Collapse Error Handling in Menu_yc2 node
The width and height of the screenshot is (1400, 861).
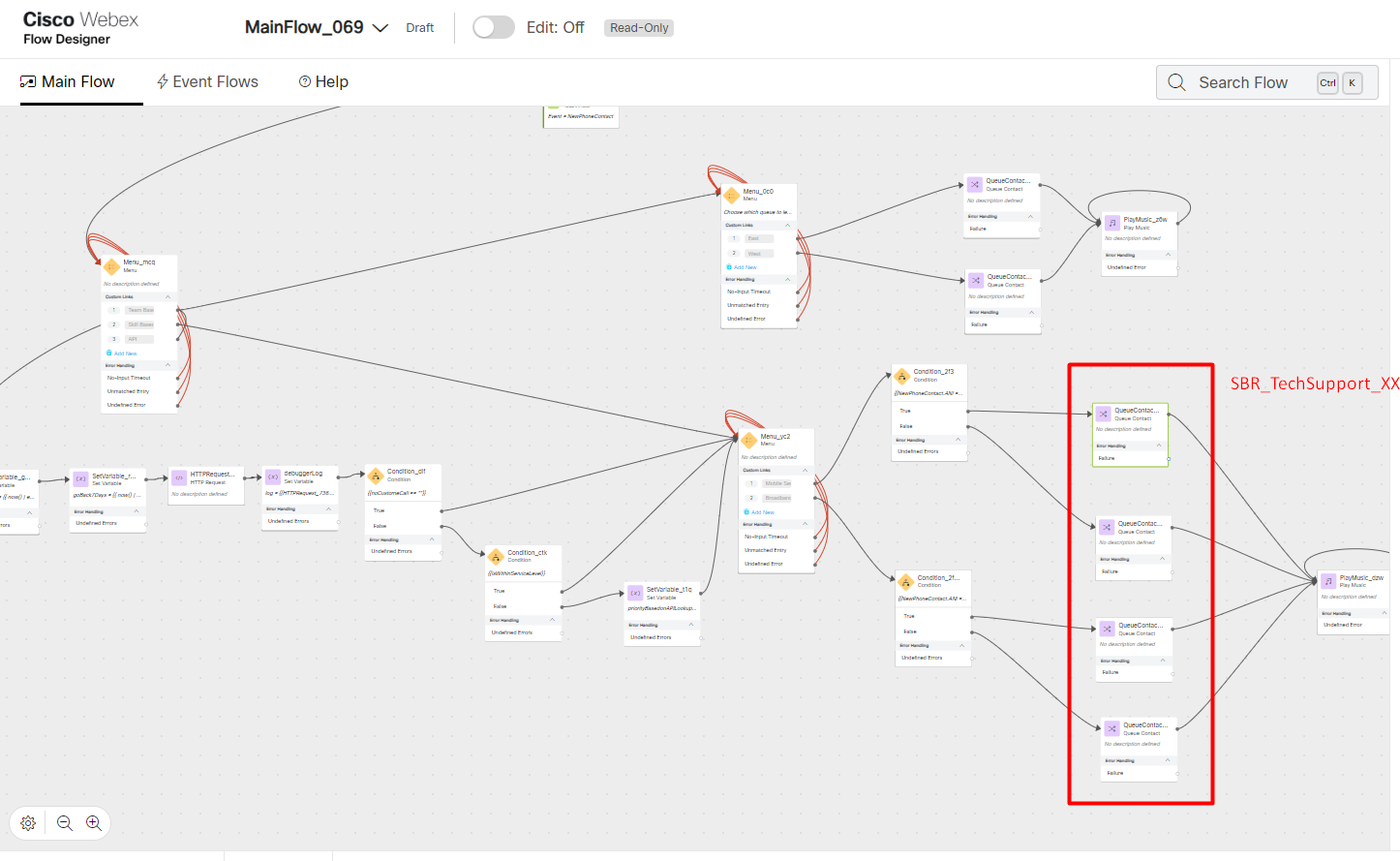(805, 524)
